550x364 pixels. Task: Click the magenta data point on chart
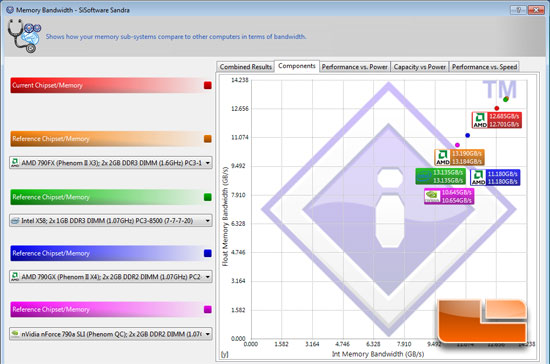[457, 145]
